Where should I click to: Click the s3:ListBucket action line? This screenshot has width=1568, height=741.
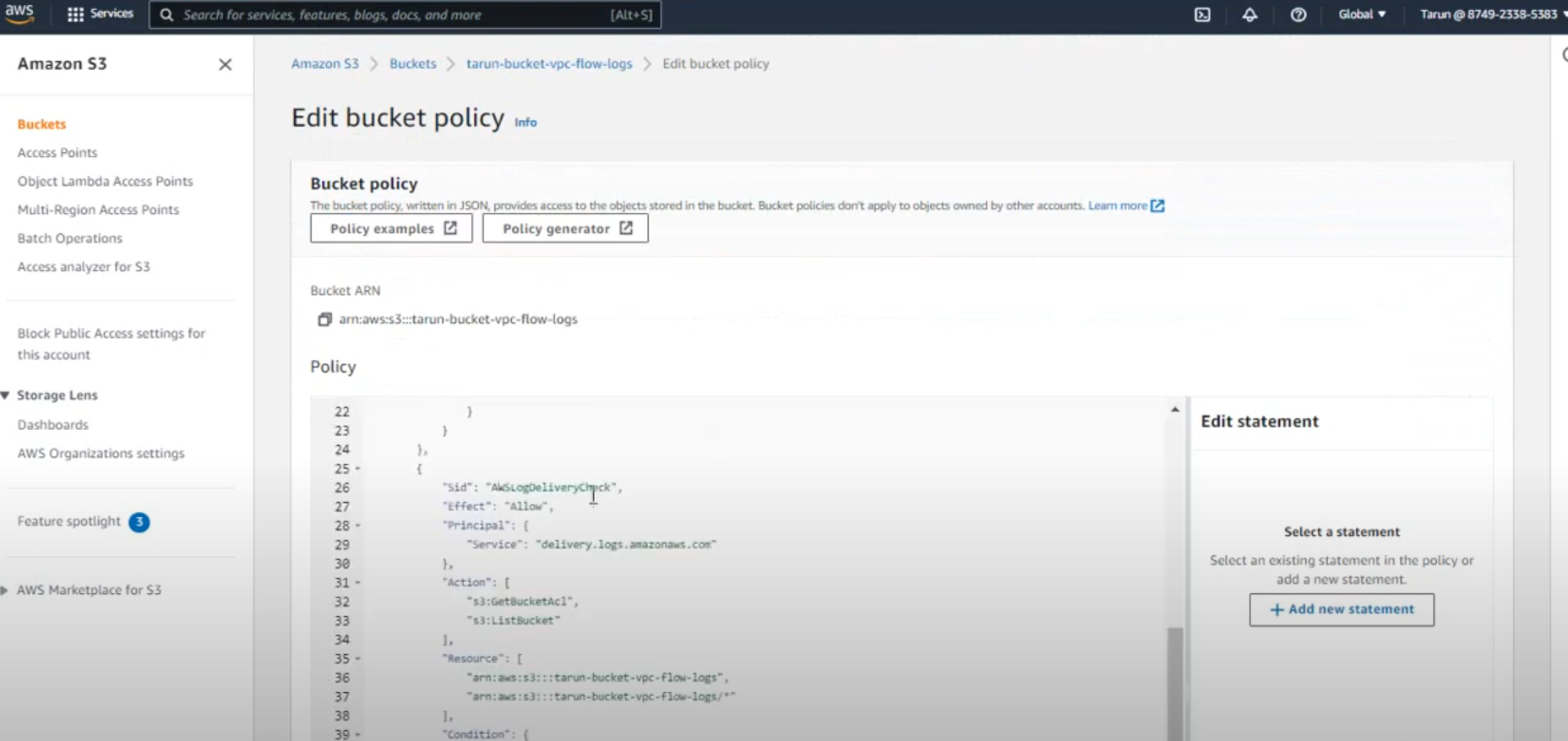point(514,621)
